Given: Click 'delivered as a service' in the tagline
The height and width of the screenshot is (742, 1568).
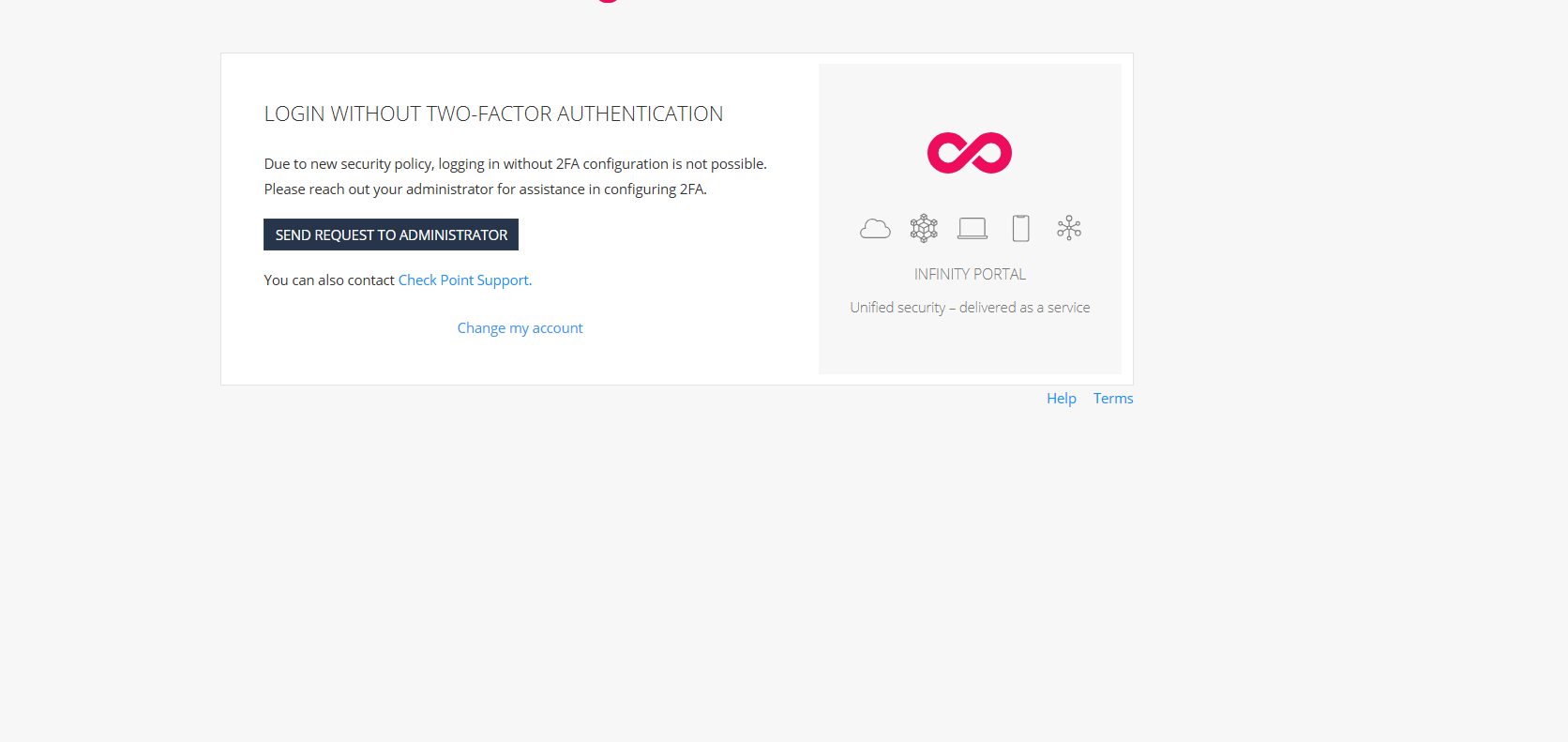Looking at the screenshot, I should tap(1024, 308).
